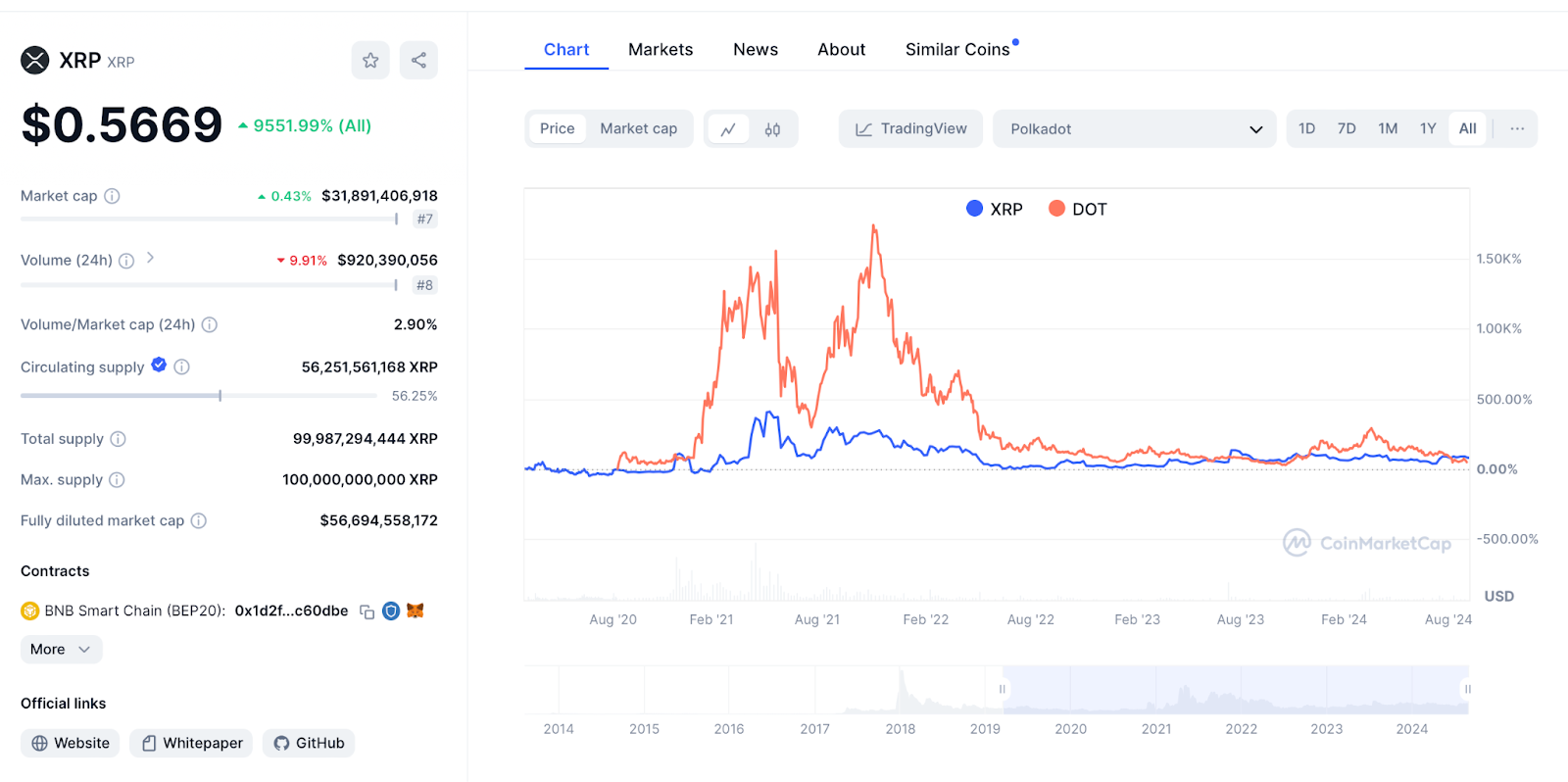Open the Chart tab

[x=566, y=50]
